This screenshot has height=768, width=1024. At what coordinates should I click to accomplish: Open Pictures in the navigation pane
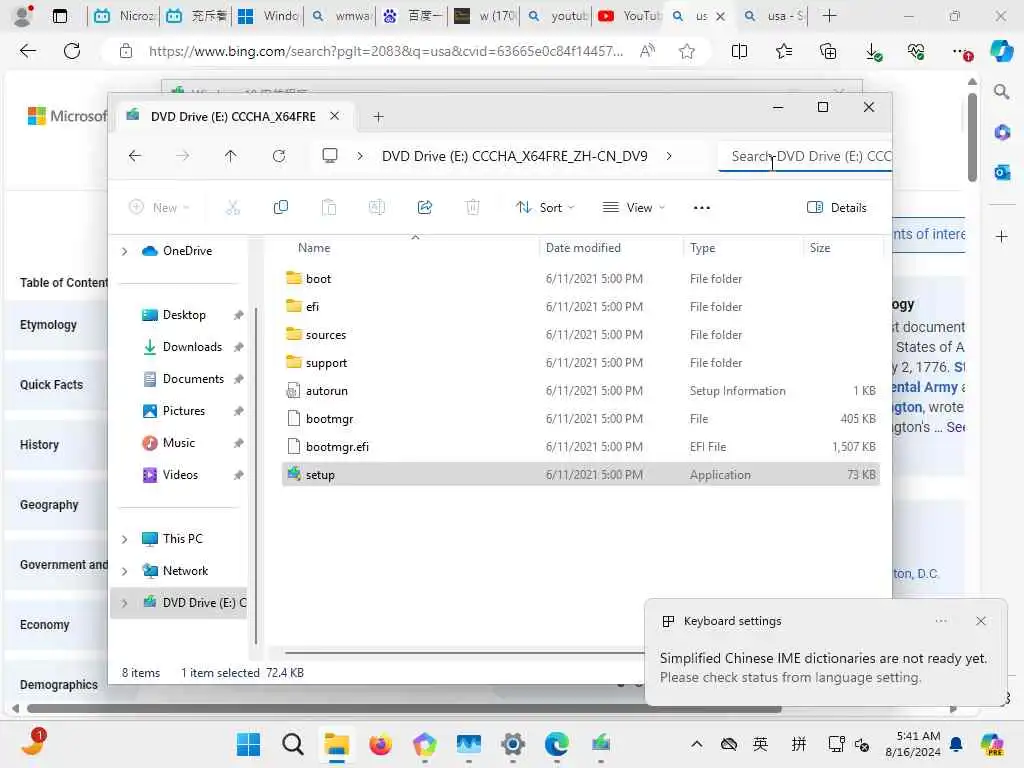[x=184, y=411]
